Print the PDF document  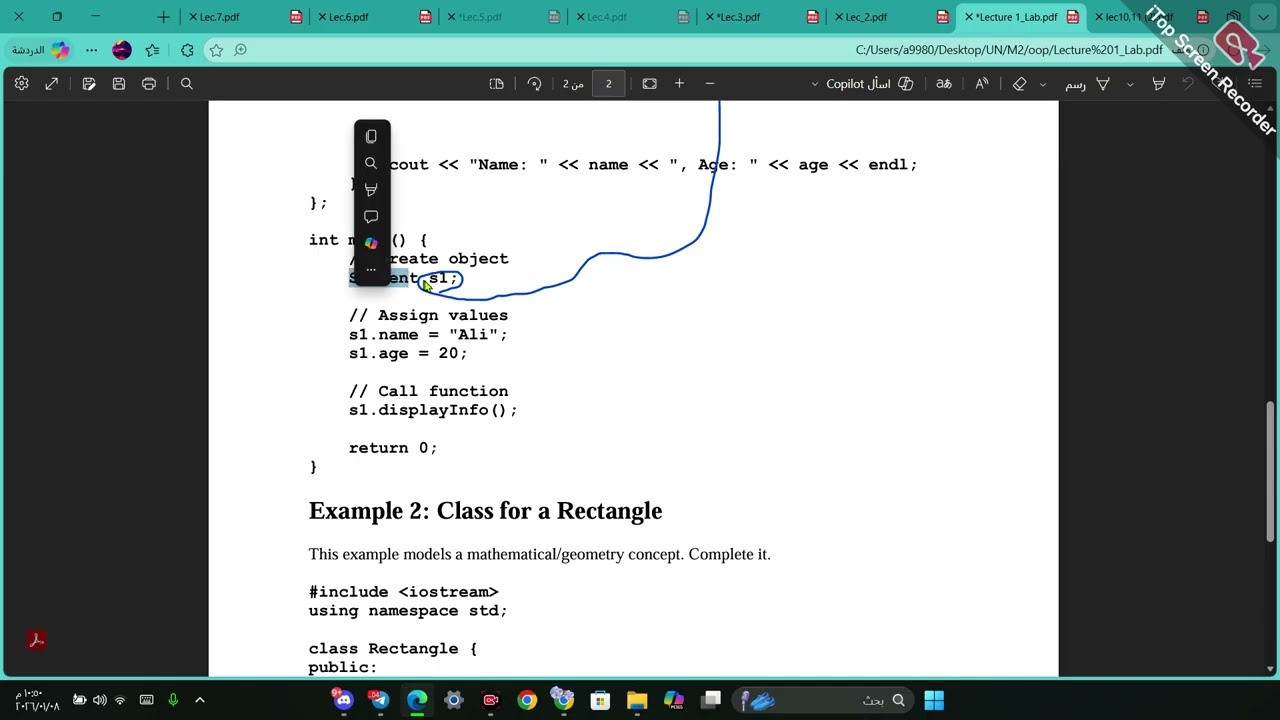pos(149,84)
